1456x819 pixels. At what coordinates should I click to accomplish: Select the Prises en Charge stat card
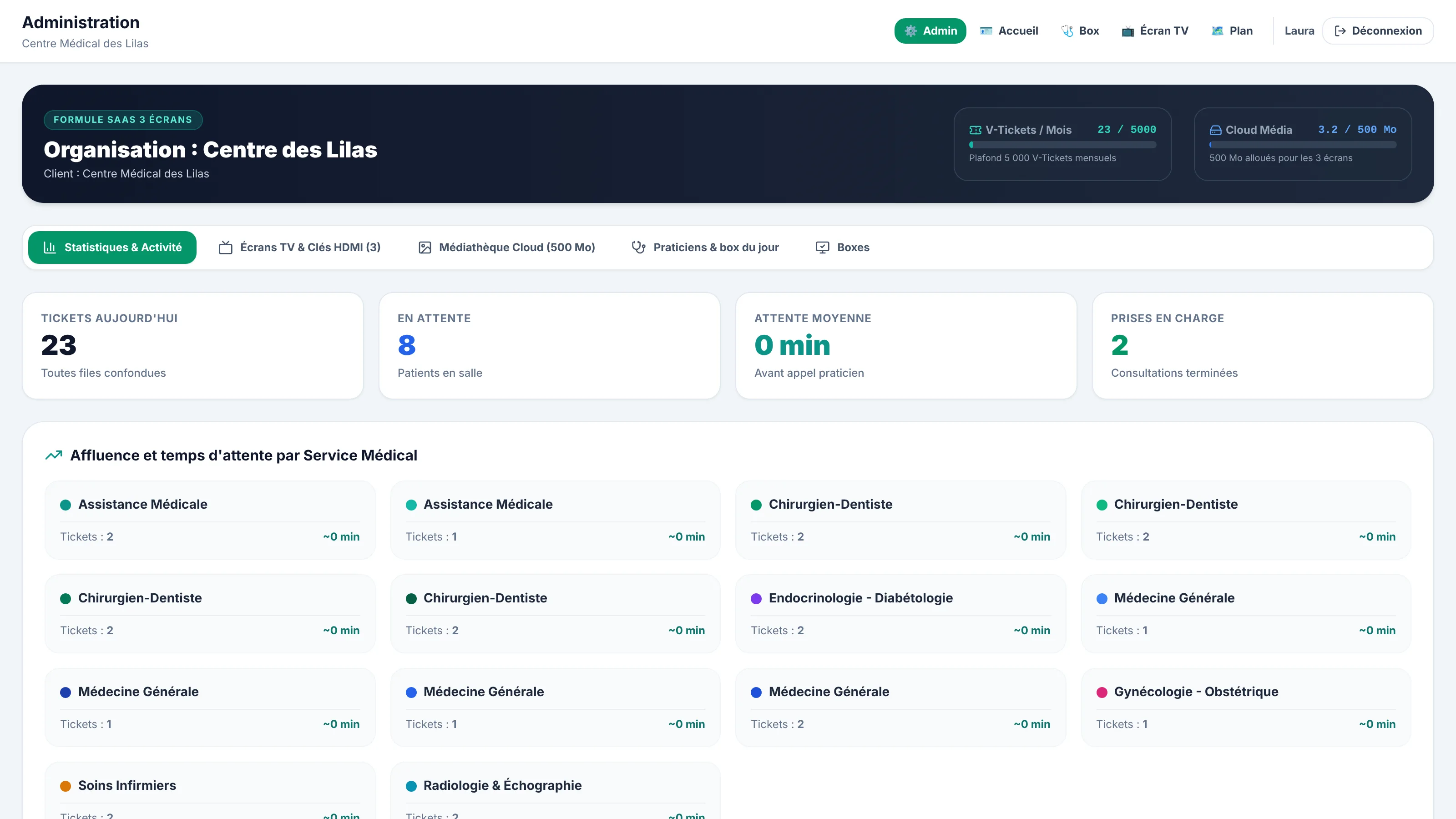(1263, 345)
